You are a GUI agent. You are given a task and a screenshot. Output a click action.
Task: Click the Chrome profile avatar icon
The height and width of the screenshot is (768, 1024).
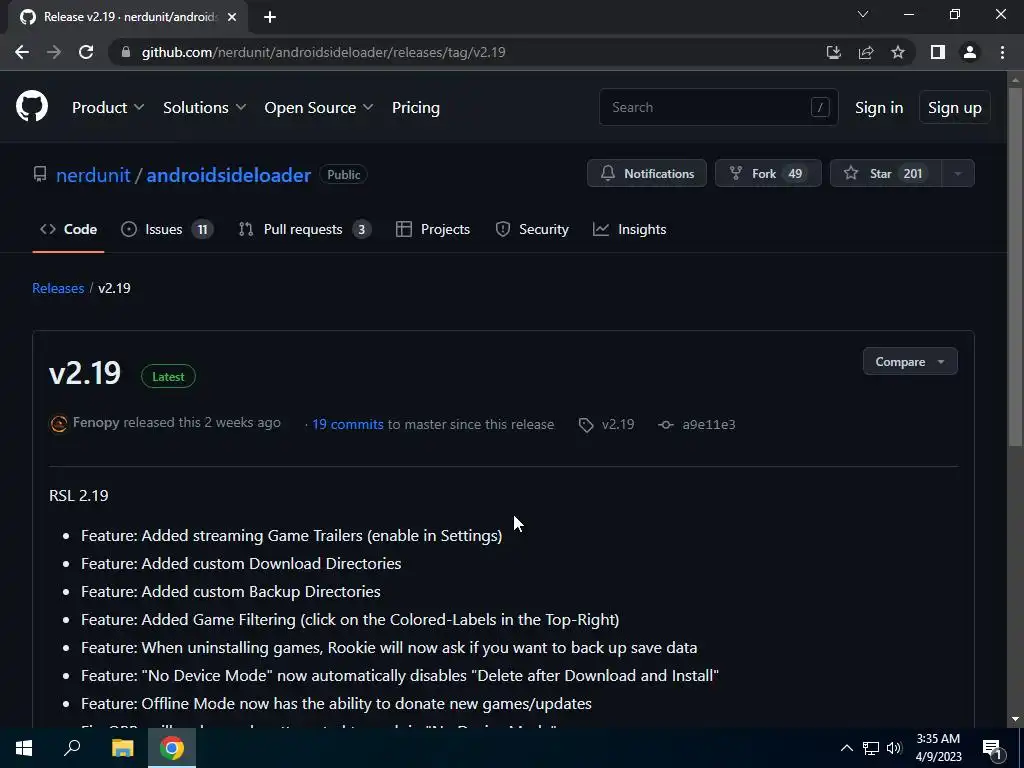[970, 52]
